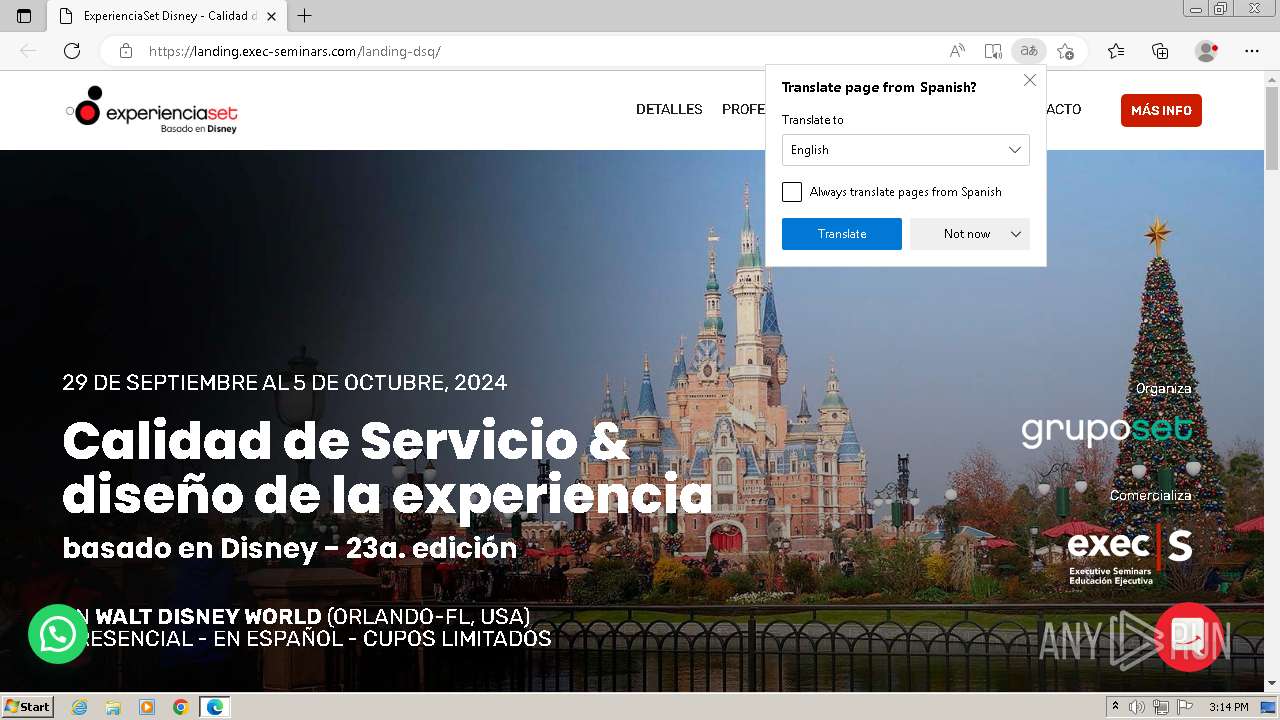Viewport: 1280px width, 720px height.
Task: Open the WhatsApp chat bubble
Action: pos(58,634)
